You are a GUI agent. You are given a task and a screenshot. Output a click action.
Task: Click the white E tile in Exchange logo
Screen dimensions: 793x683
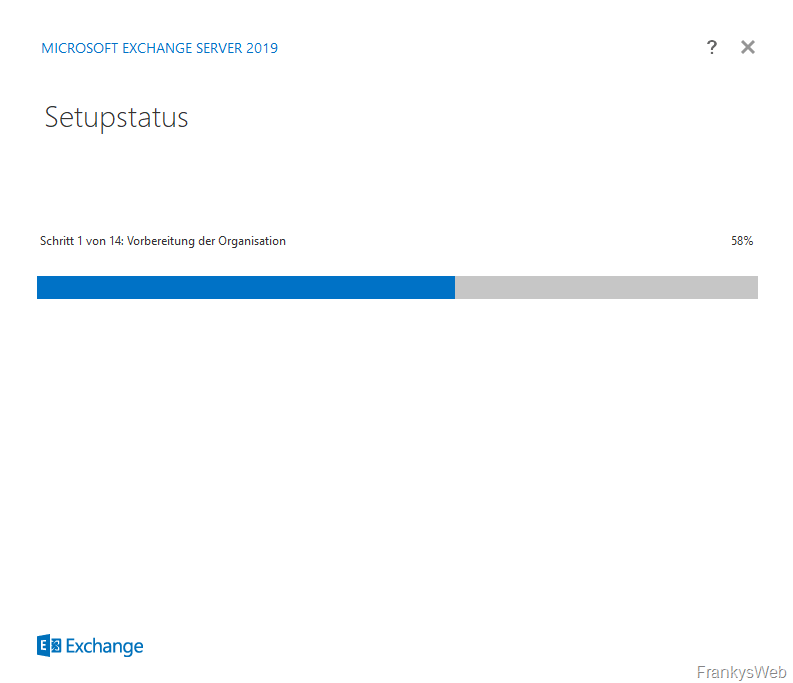tap(43, 646)
